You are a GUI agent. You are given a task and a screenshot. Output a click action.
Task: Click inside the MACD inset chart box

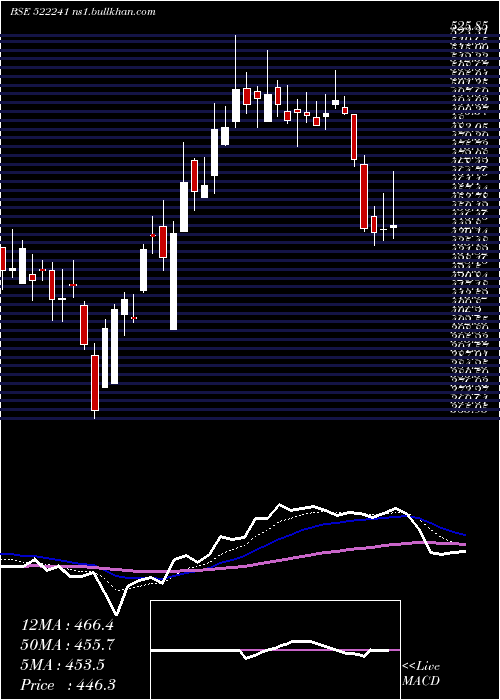click(x=275, y=650)
